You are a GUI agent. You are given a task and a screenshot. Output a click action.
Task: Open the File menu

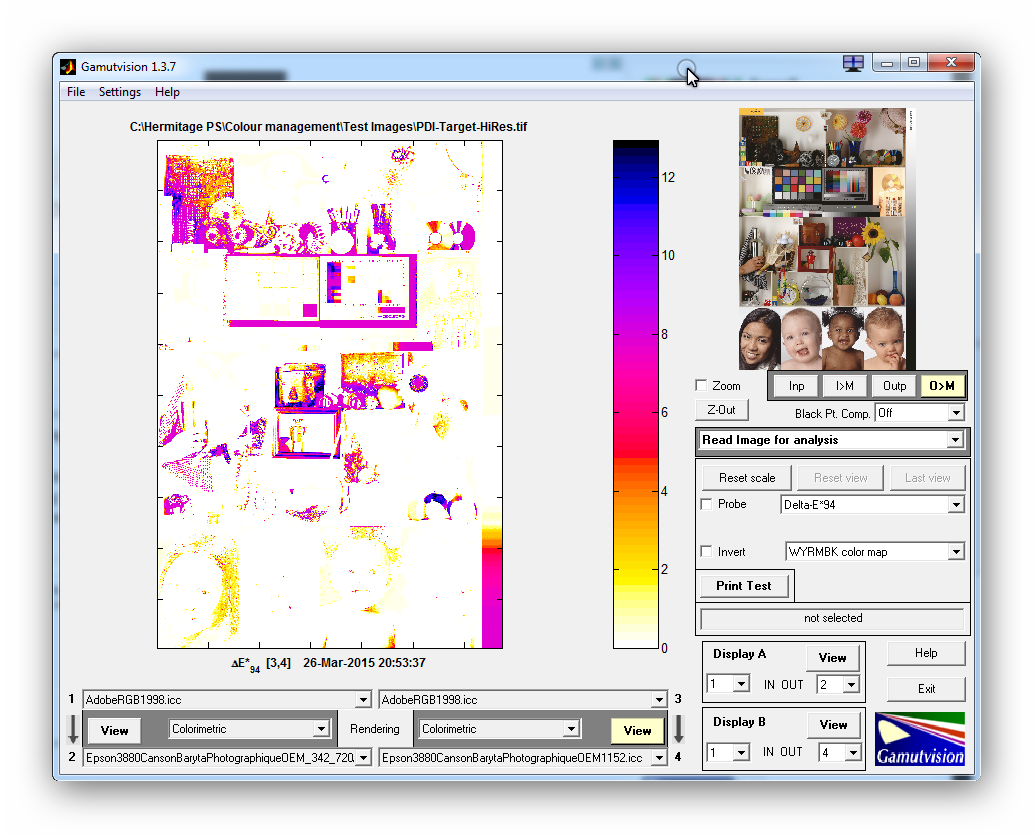coord(76,92)
